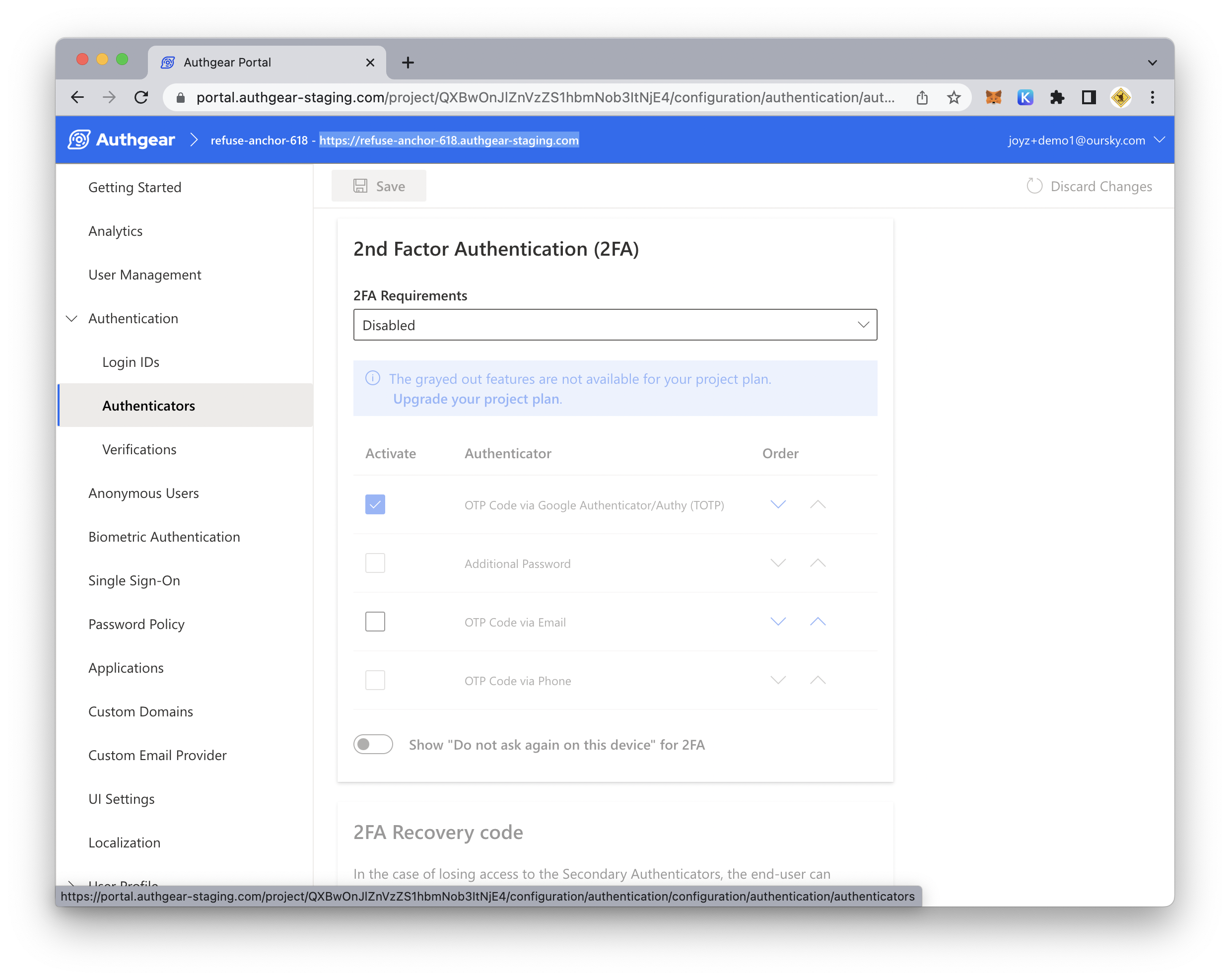The width and height of the screenshot is (1230, 980).
Task: Open the joyz+demo1@oursky.com account menu
Action: point(1085,140)
